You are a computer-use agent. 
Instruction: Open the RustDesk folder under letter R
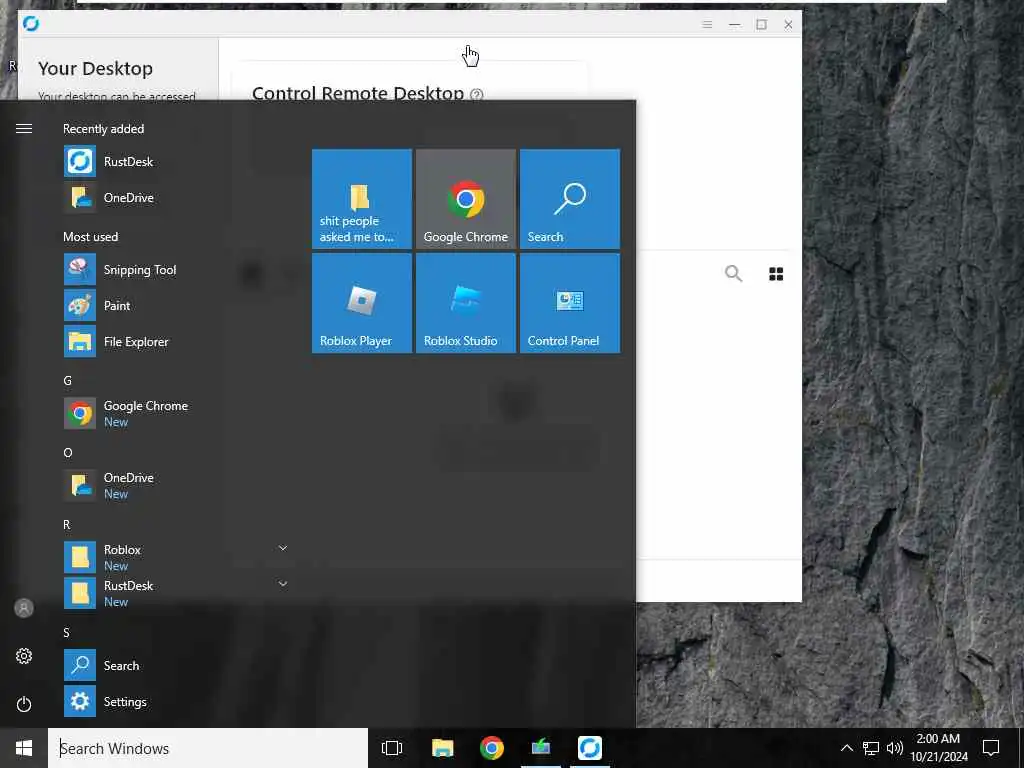coord(176,593)
